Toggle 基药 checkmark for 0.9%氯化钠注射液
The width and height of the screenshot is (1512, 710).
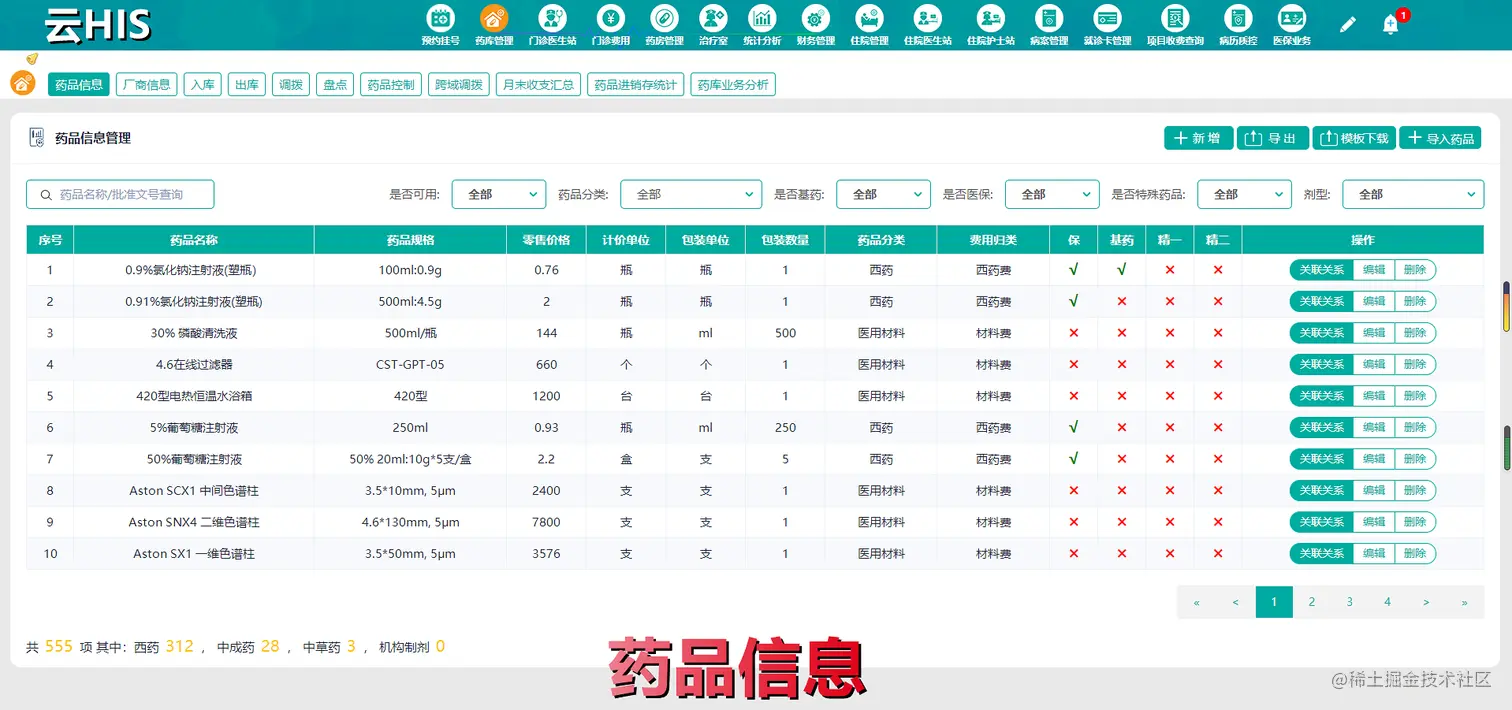pos(1122,269)
